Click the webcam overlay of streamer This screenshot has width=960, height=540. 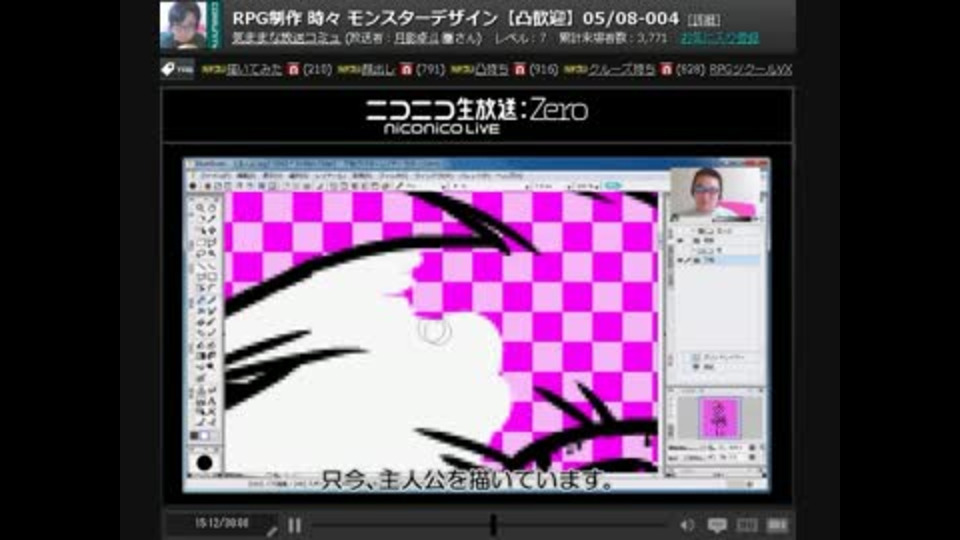point(716,194)
